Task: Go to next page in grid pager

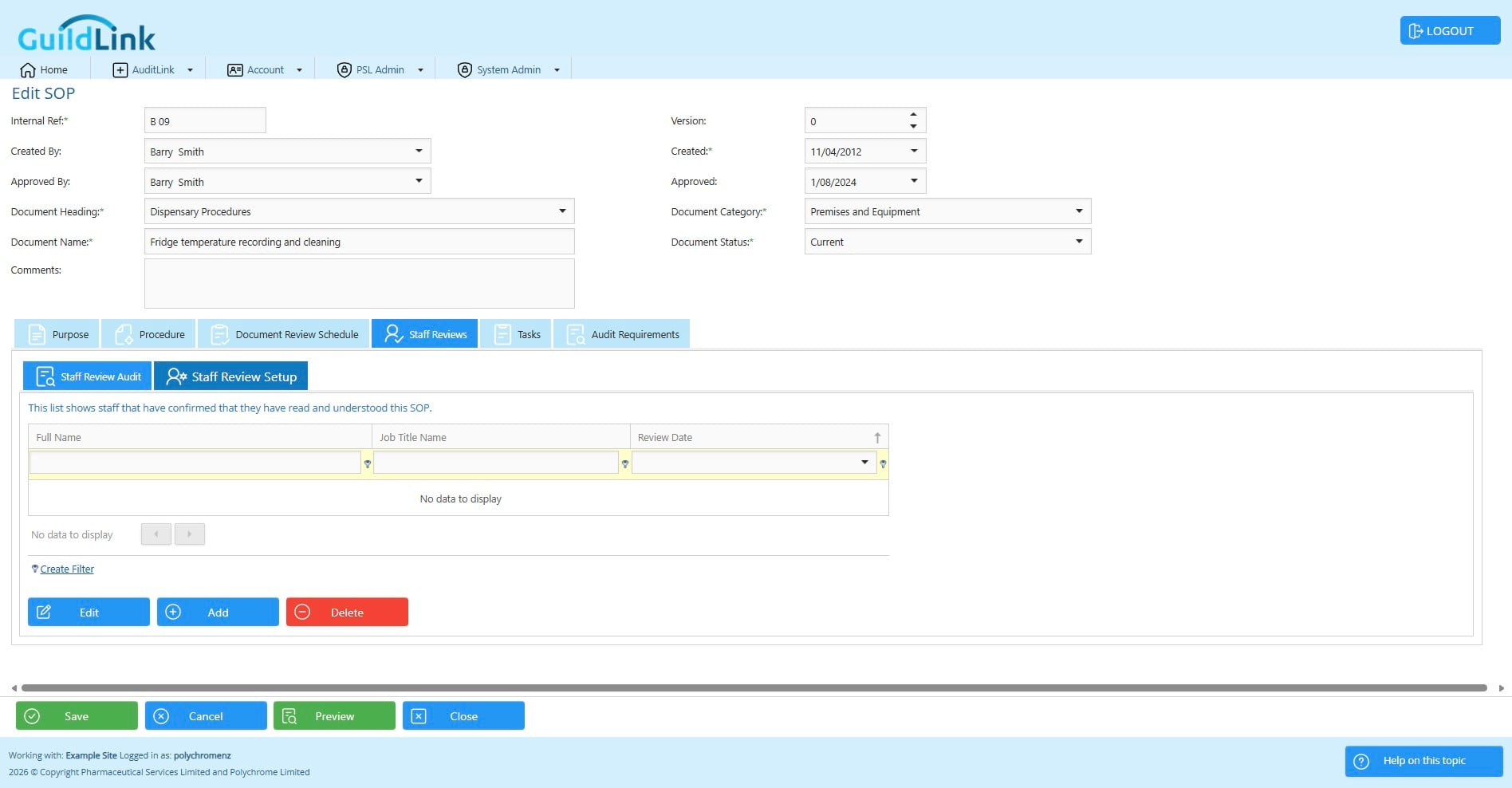Action: point(190,534)
